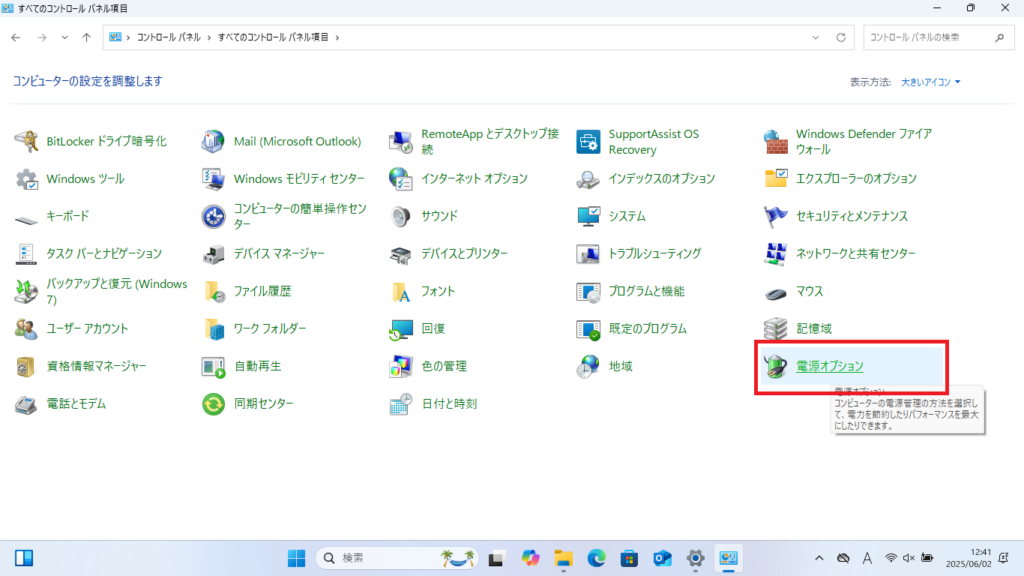This screenshot has width=1024, height=576.
Task: Click the デバイス マネージャー icon
Action: (x=214, y=254)
